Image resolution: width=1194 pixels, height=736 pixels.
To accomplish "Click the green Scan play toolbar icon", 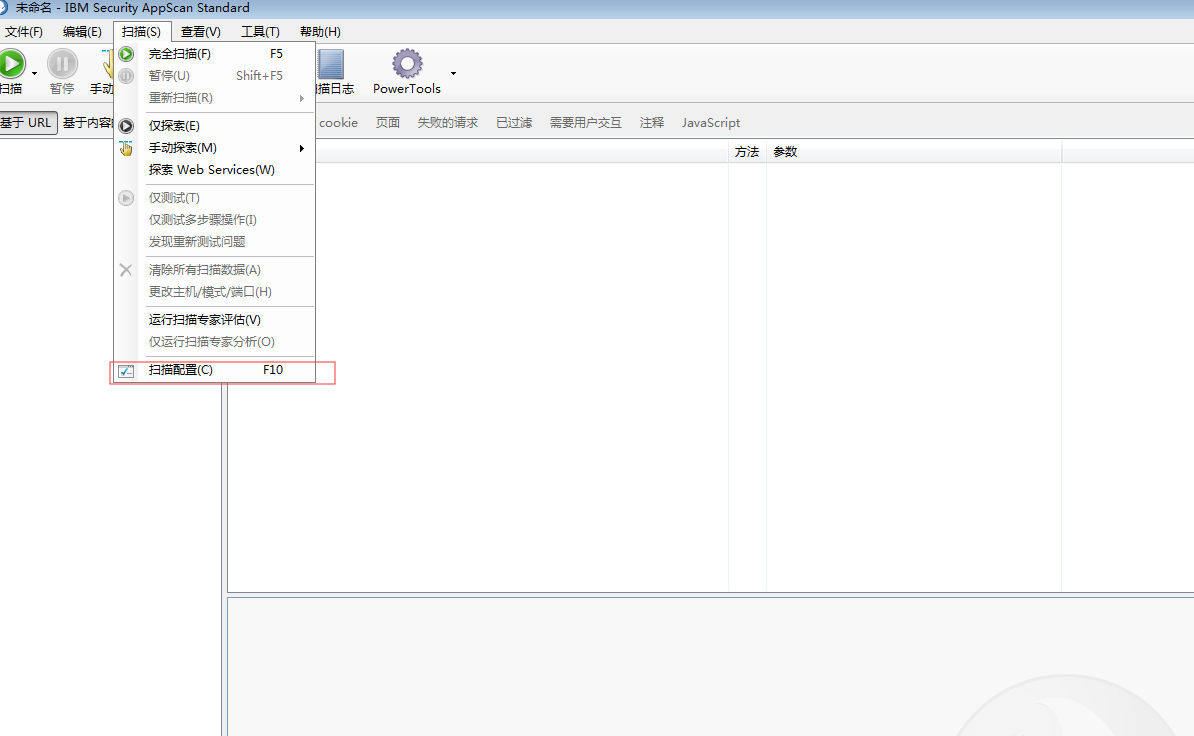I will coord(11,63).
